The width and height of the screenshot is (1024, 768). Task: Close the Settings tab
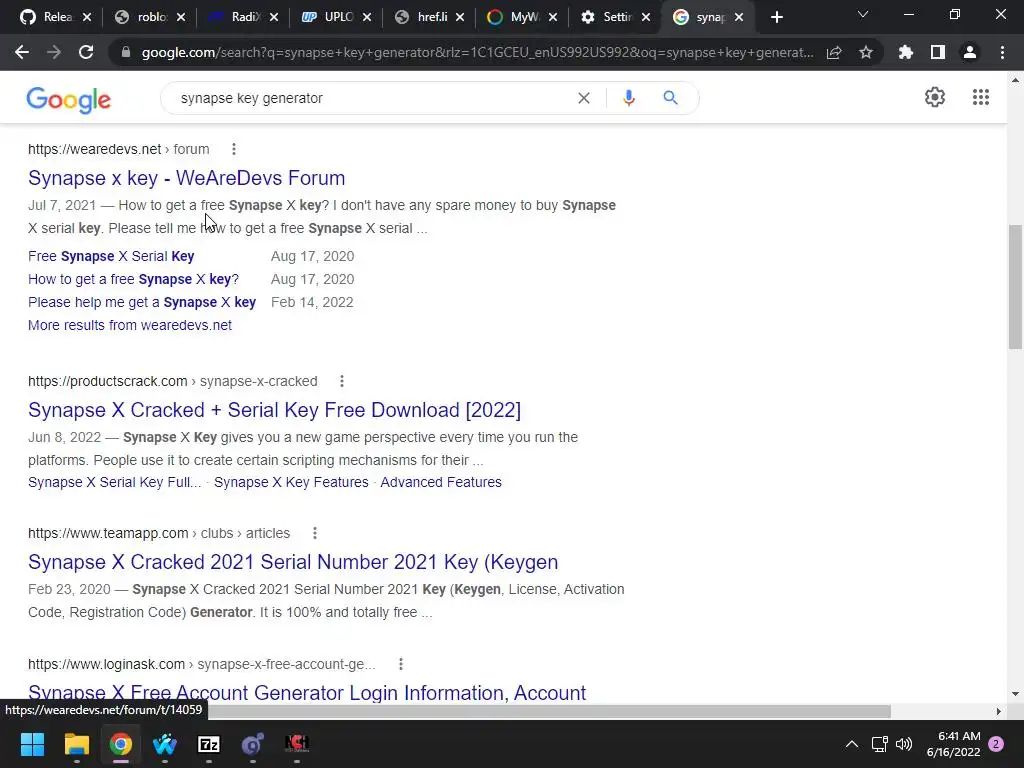646,17
